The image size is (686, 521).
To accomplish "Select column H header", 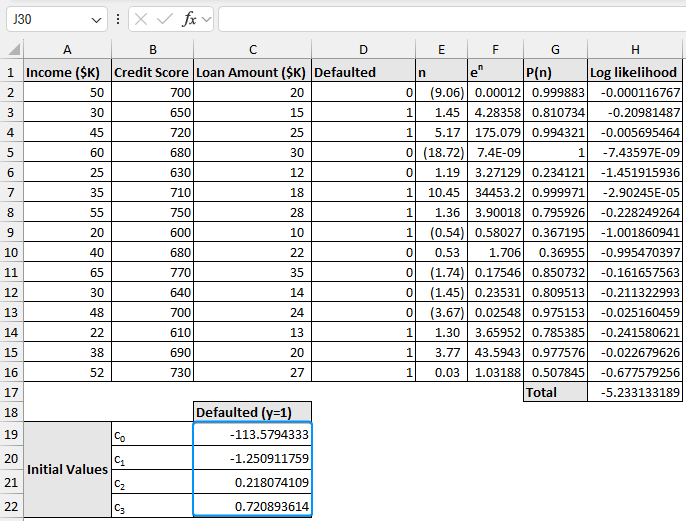I will tap(635, 50).
